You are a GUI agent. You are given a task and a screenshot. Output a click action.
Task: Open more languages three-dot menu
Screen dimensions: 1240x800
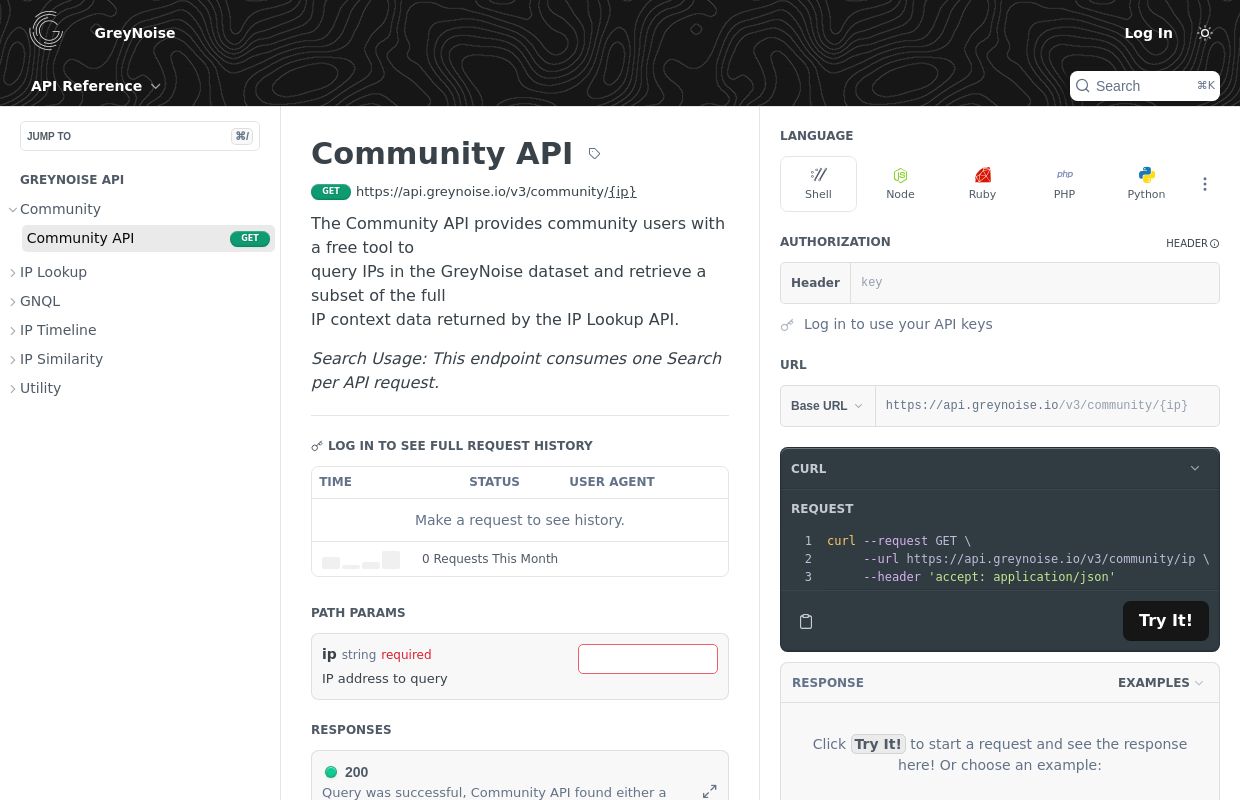(x=1205, y=184)
